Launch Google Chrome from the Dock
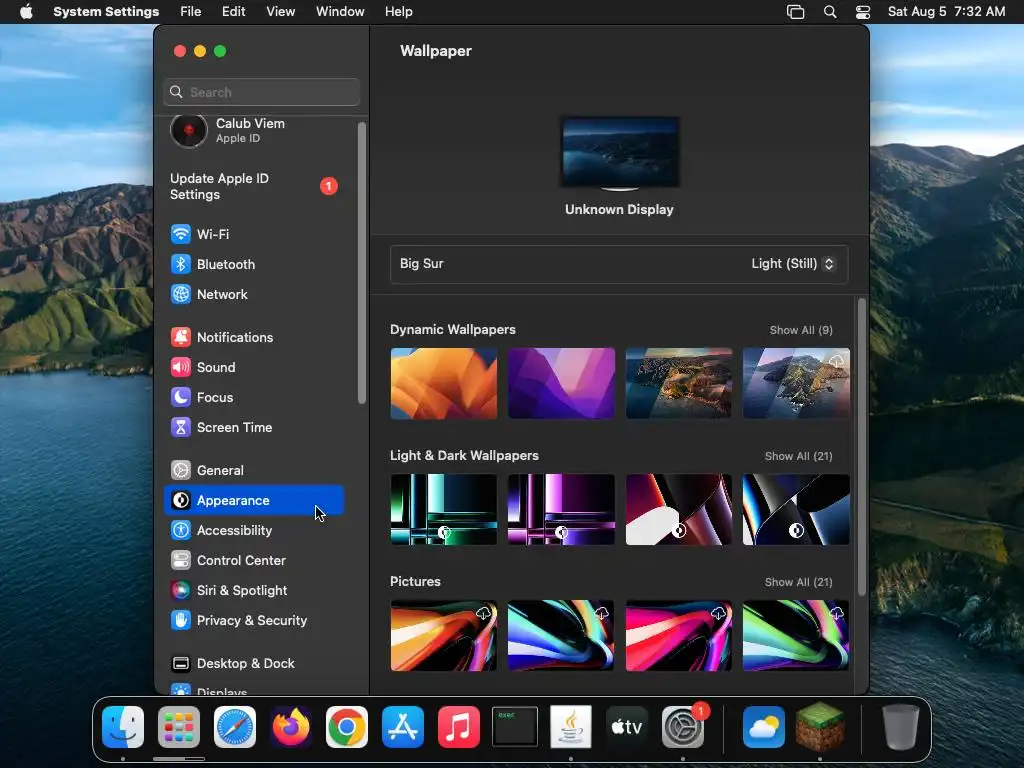The width and height of the screenshot is (1024, 768). (x=347, y=727)
